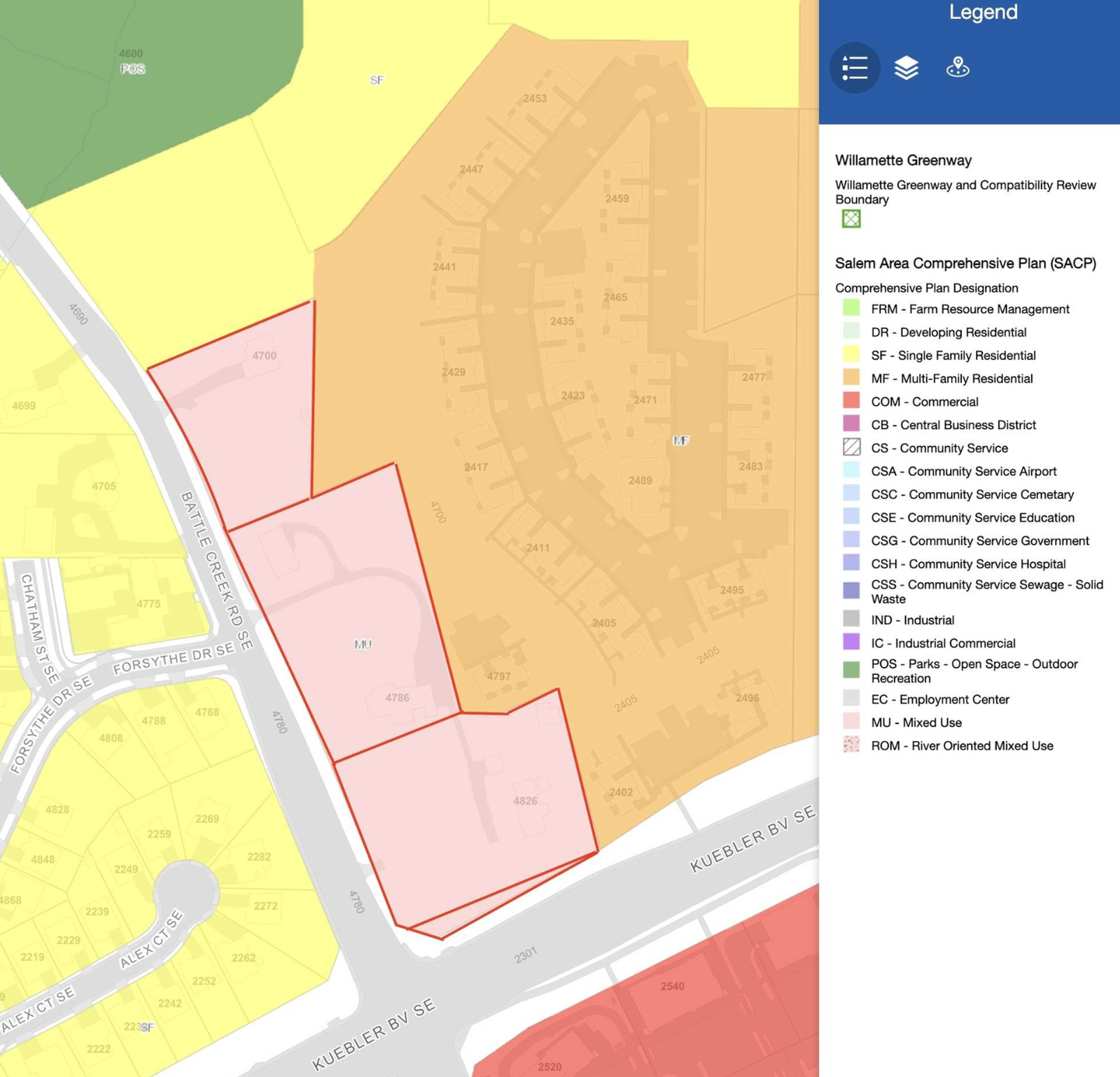Open the map location pin icon
The width and height of the screenshot is (1120, 1077).
coord(958,67)
